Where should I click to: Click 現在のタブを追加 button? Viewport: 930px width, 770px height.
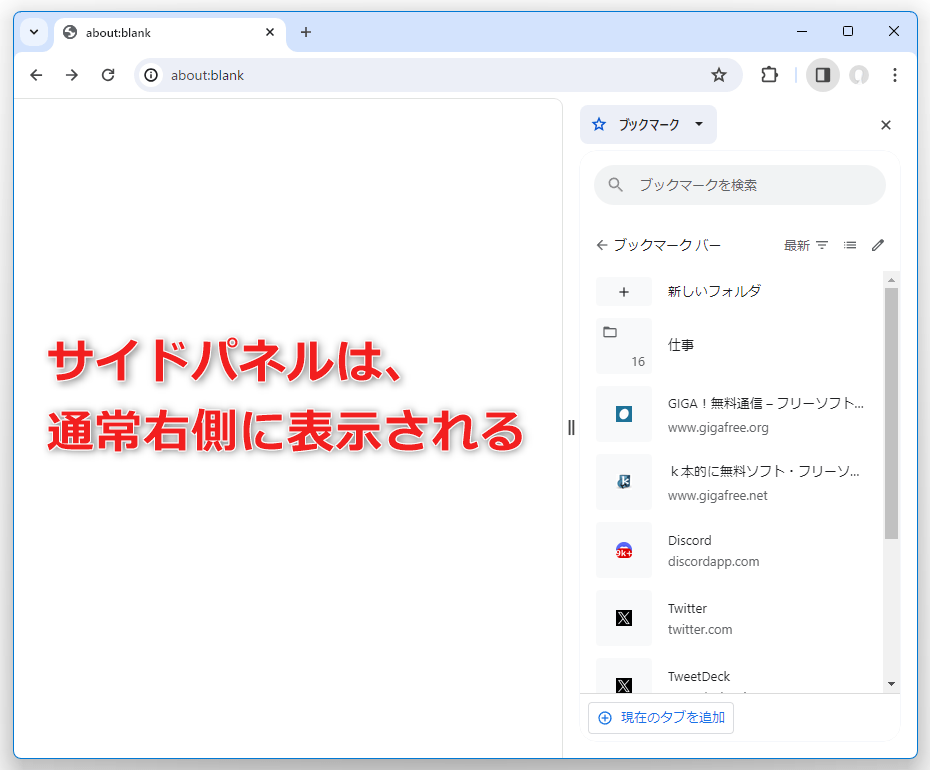661,718
